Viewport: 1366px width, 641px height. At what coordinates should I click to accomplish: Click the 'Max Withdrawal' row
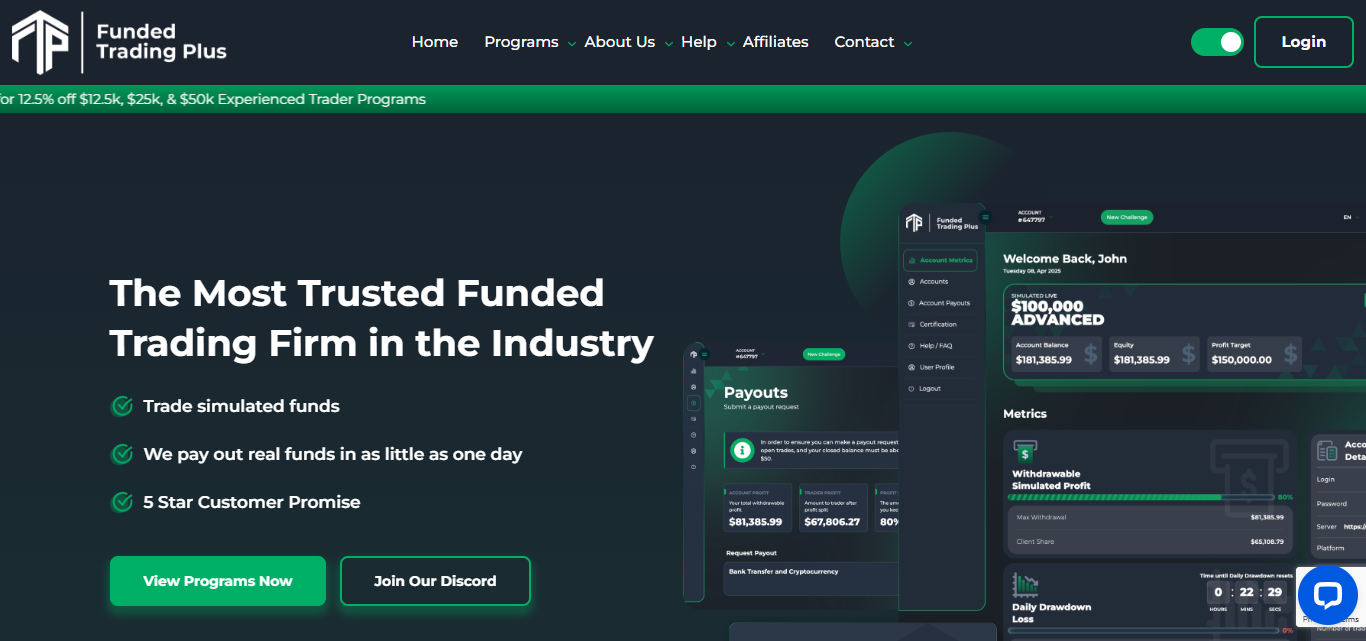click(1150, 518)
